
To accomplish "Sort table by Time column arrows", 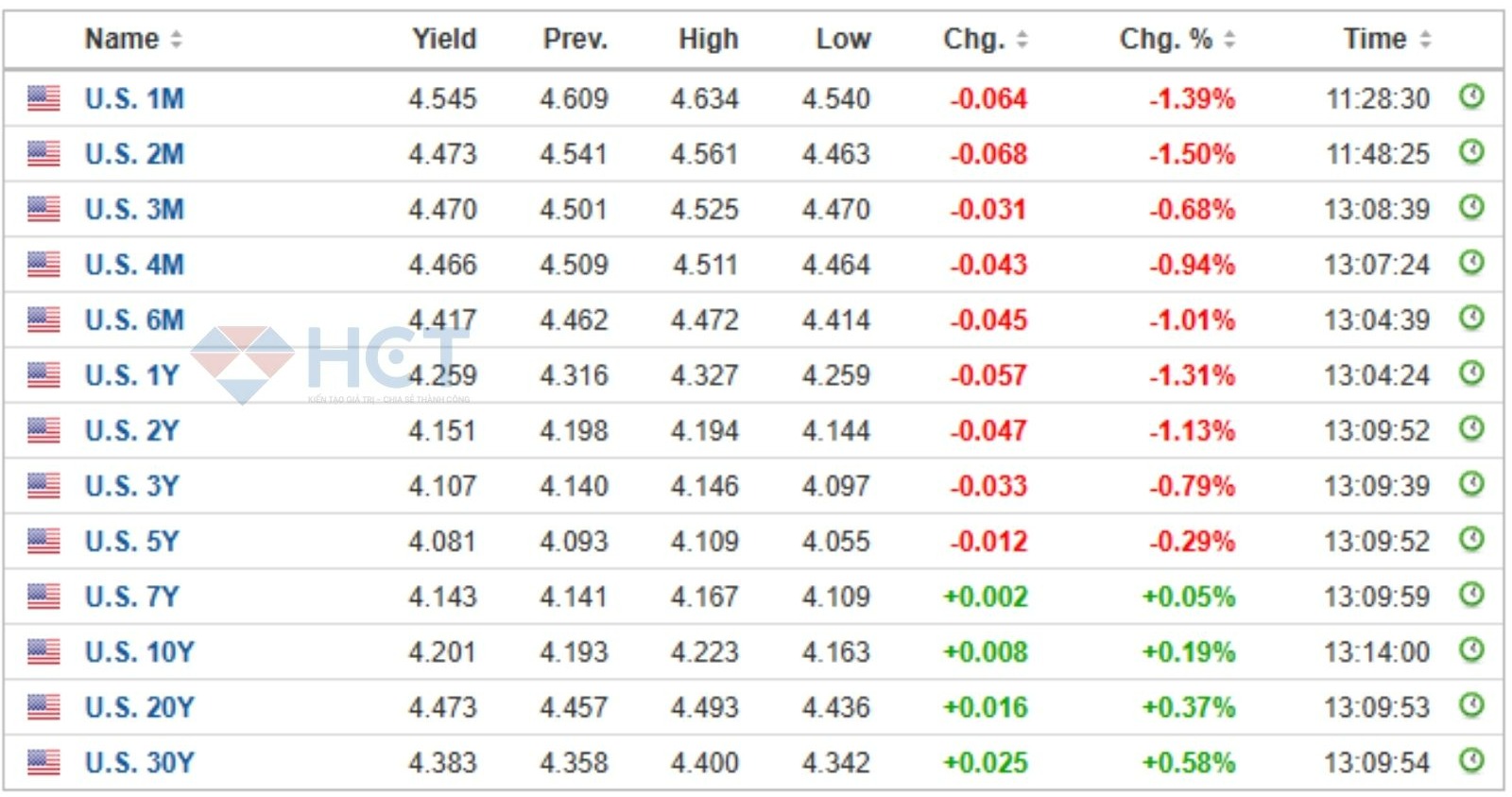I will [x=1425, y=40].
